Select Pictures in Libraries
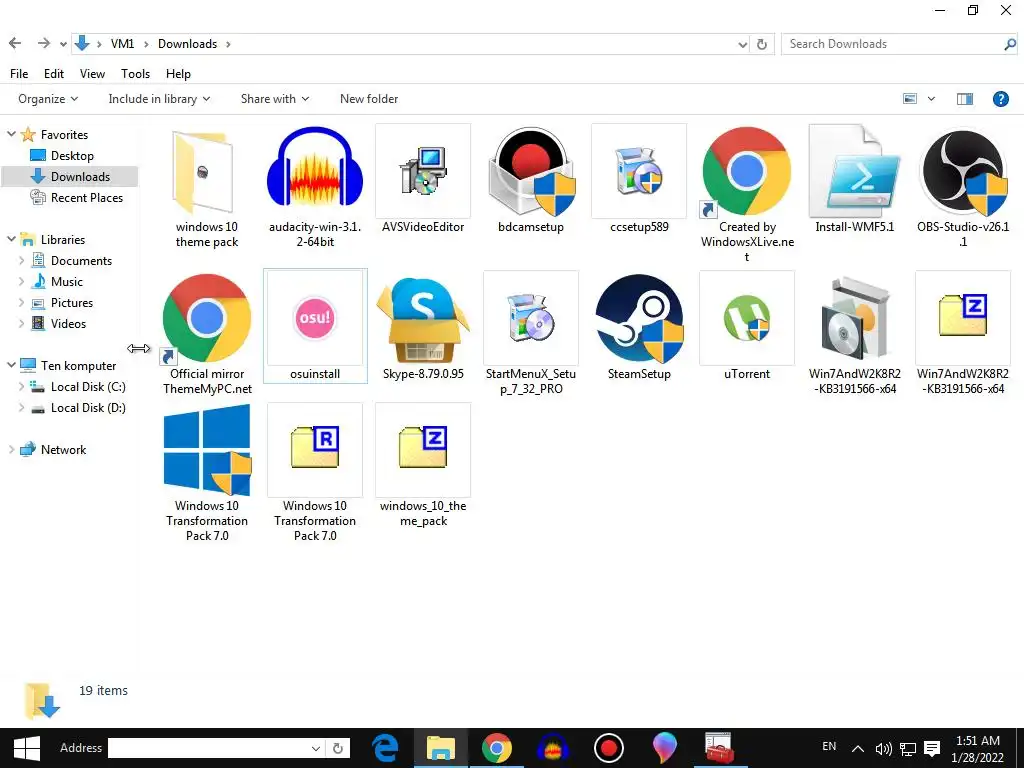The image size is (1024, 768). [62, 302]
